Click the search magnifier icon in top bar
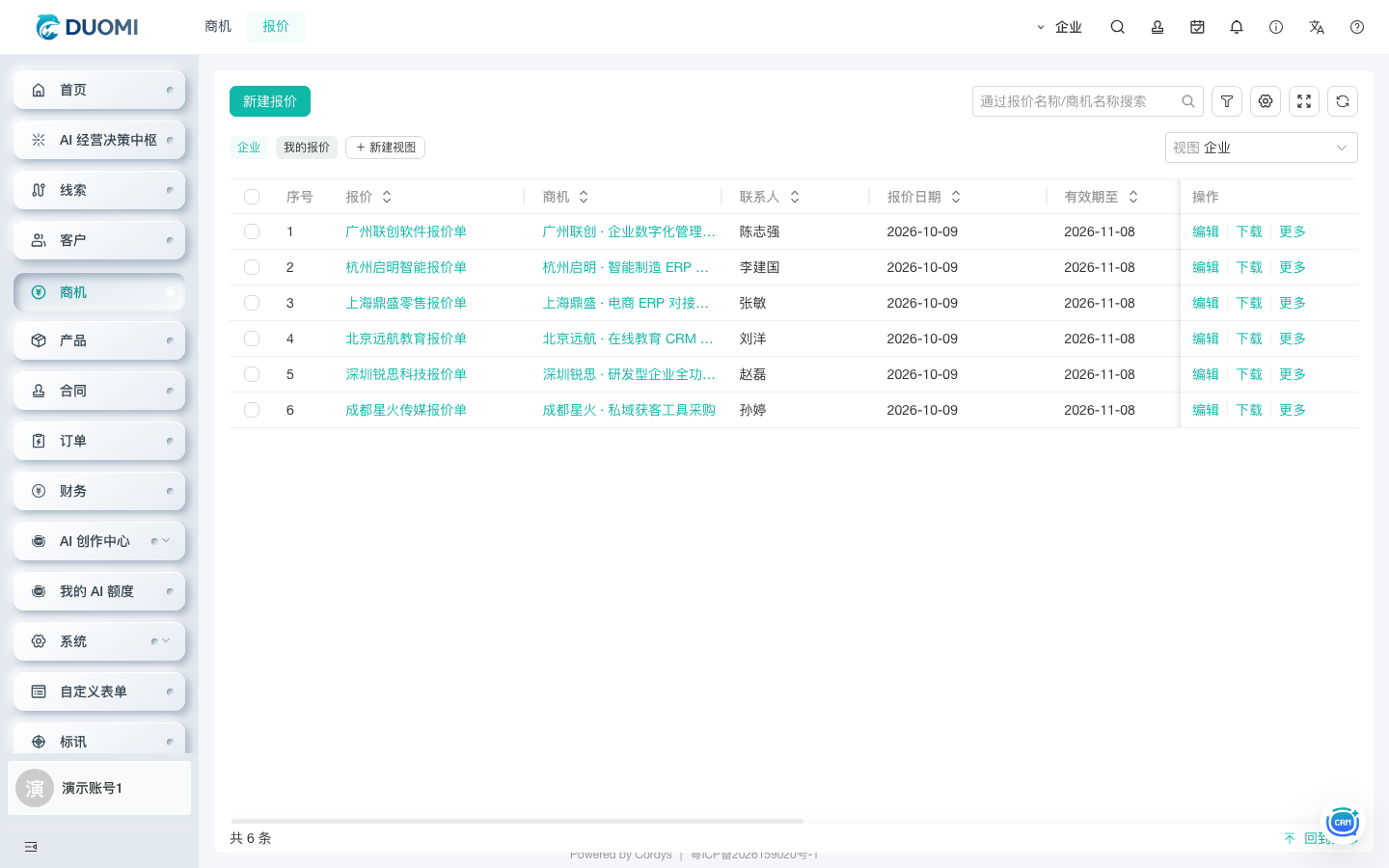The image size is (1389, 868). click(x=1117, y=27)
